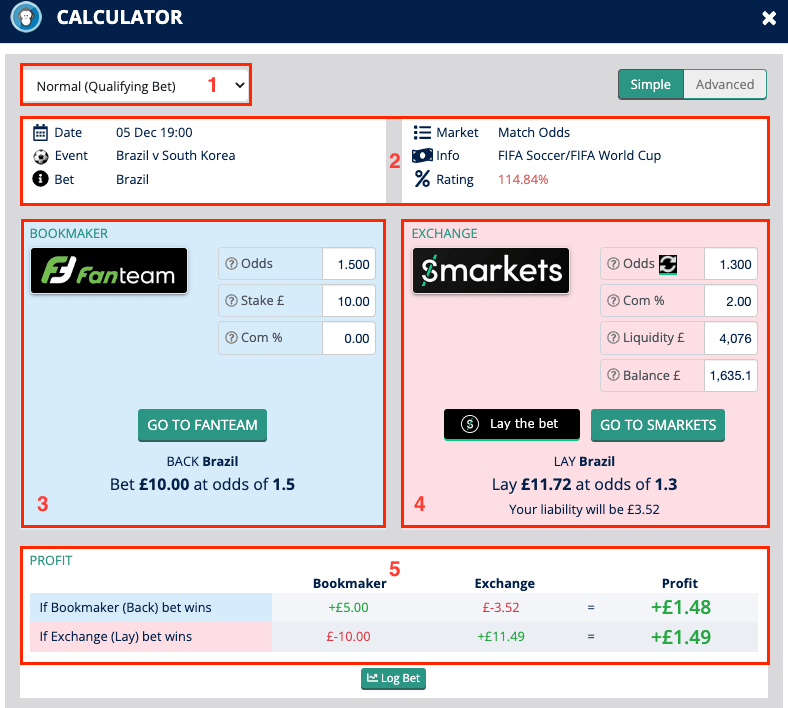The width and height of the screenshot is (788, 708).
Task: Click 'If Exchange (Lay) bet wins' row label
Action: pos(116,637)
